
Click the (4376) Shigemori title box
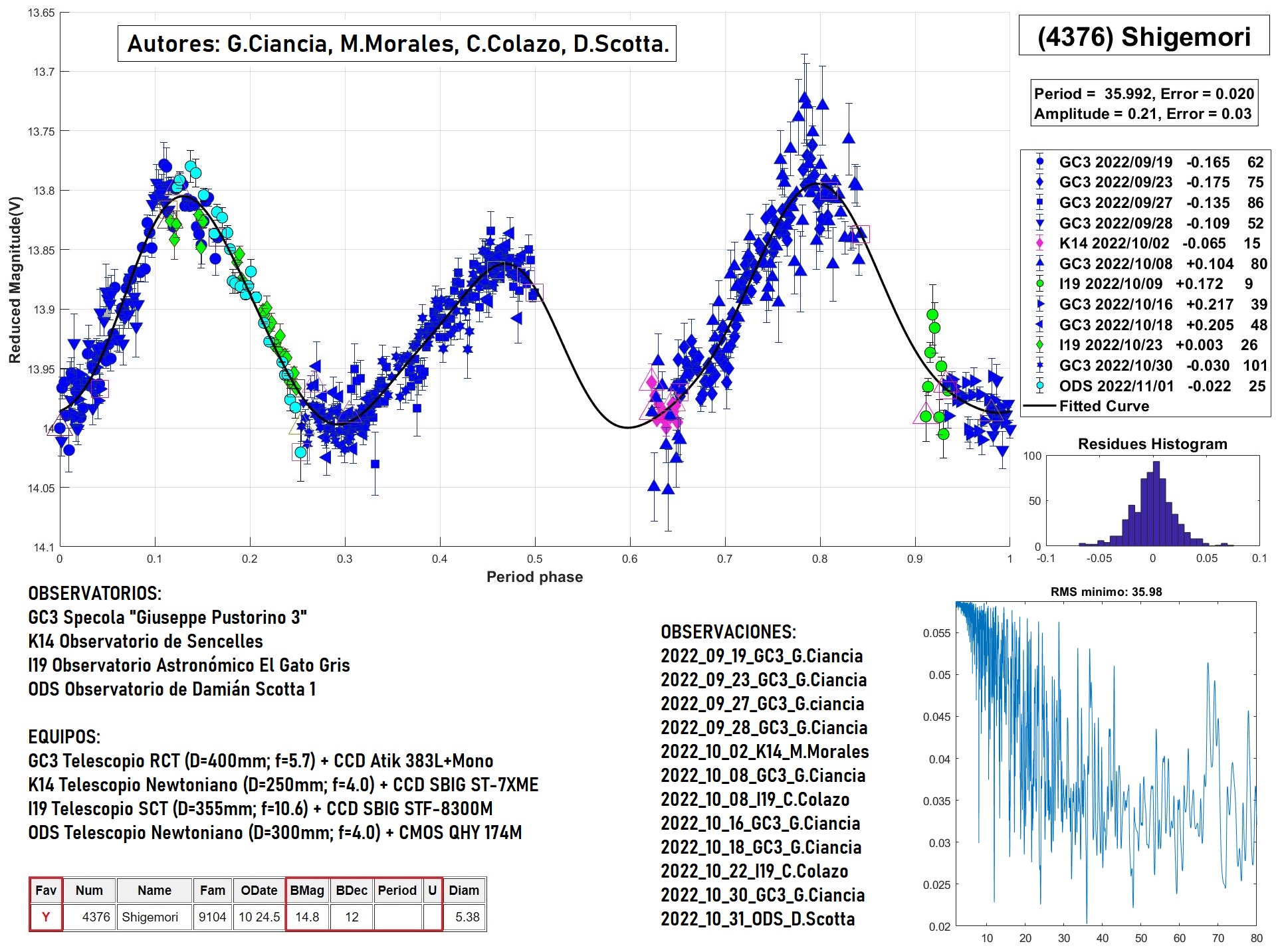[1143, 37]
